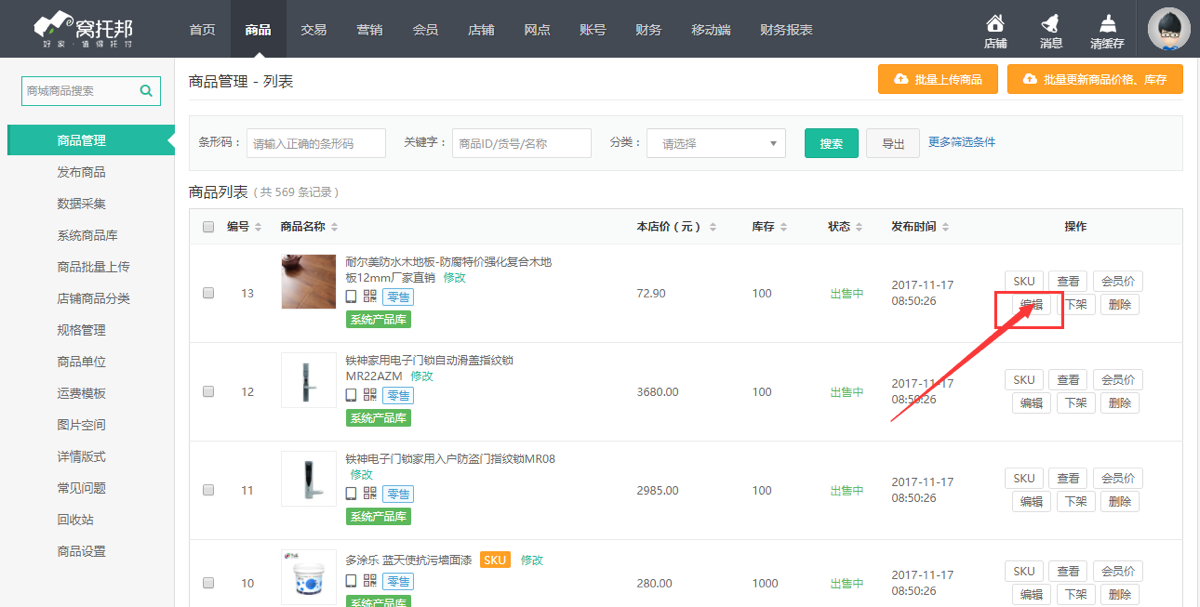Screen dimensions: 1200x607
Task: Open the user avatar at top right
Action: pos(1168,29)
